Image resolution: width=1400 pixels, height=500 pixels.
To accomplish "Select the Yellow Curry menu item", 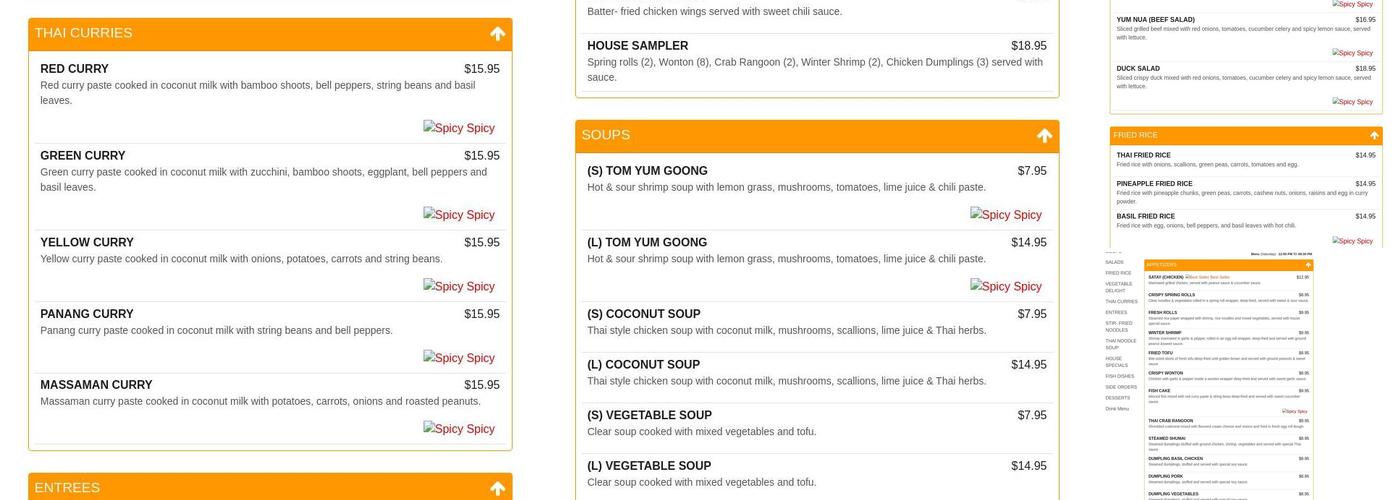I will click(87, 242).
